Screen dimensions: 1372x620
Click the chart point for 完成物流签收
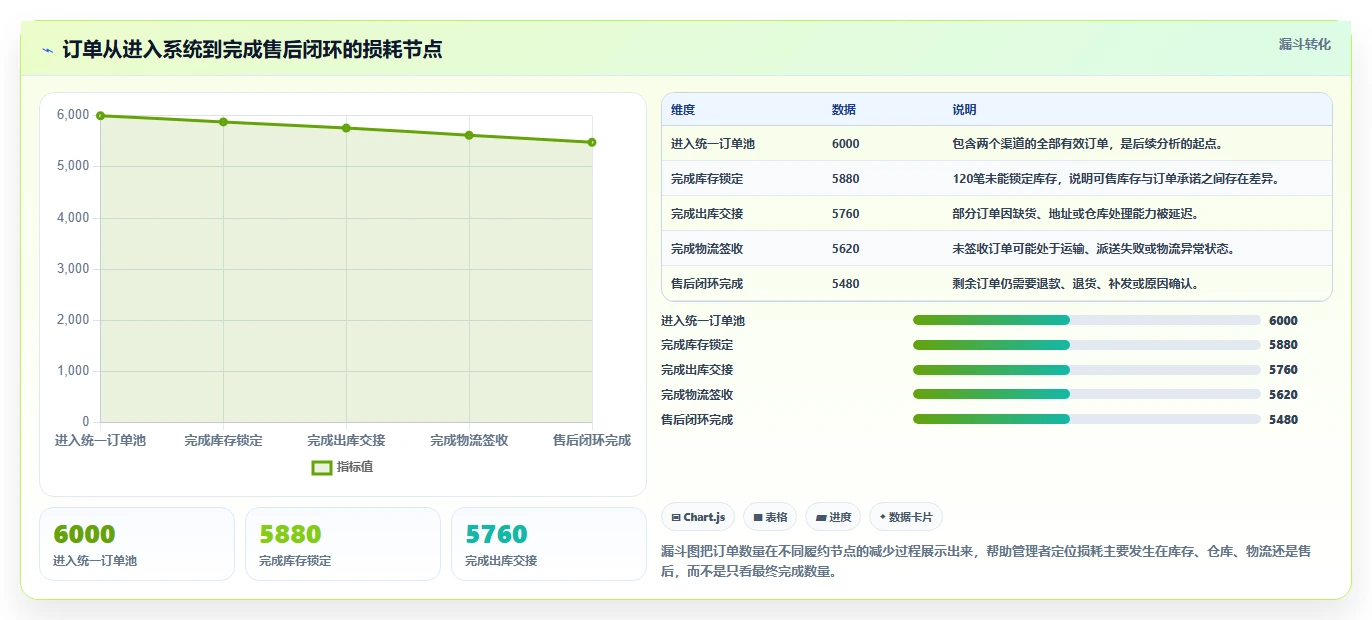pos(469,135)
